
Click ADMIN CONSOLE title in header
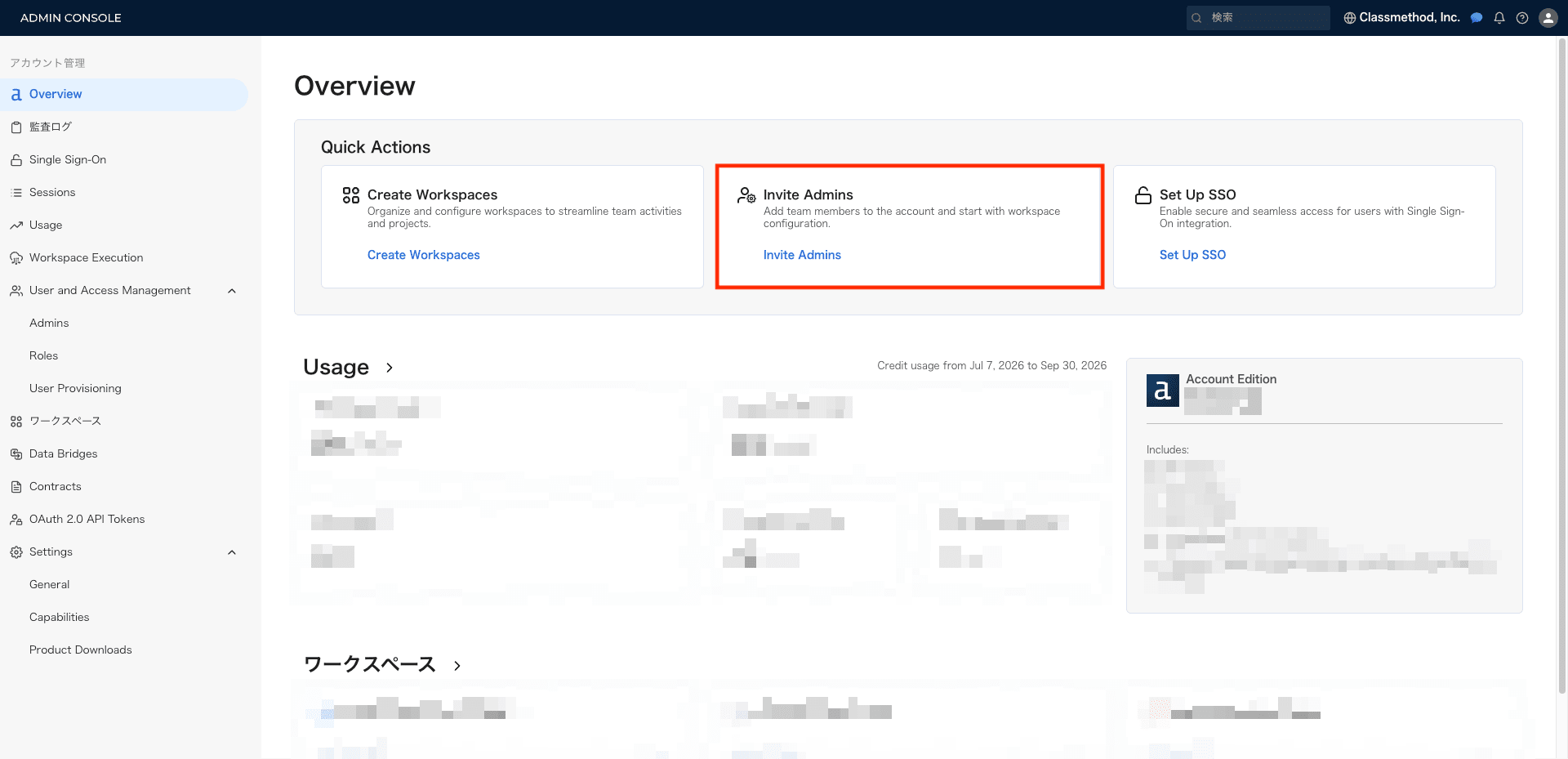click(71, 18)
